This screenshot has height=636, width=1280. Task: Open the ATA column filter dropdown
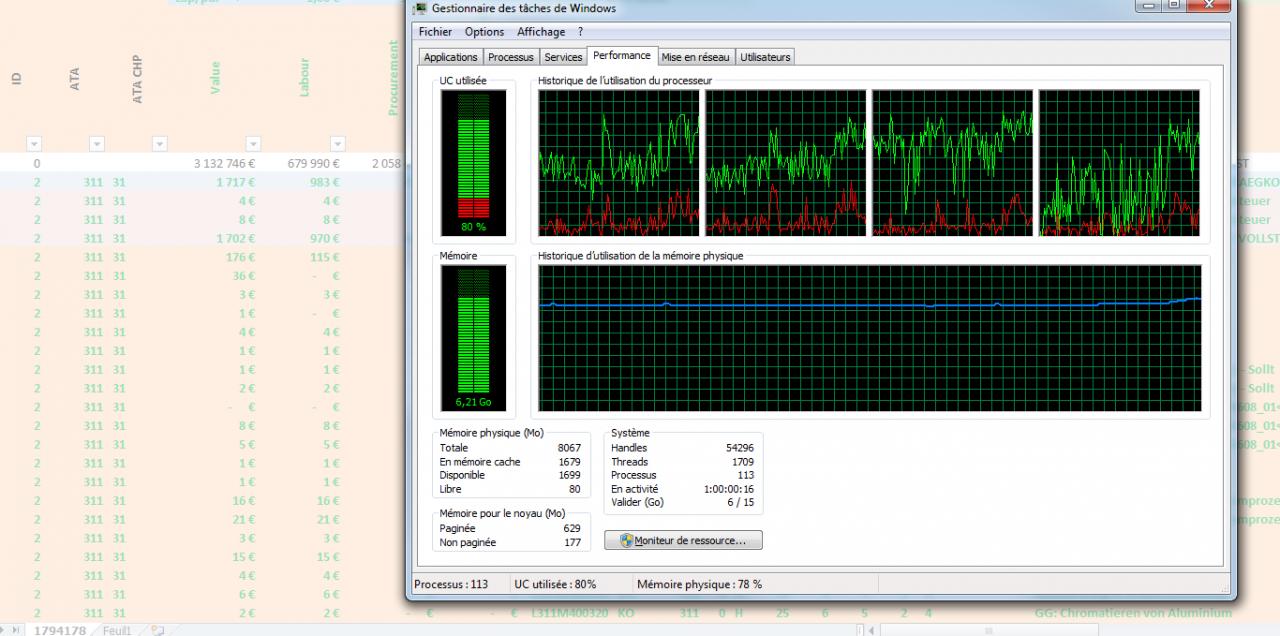[x=96, y=144]
